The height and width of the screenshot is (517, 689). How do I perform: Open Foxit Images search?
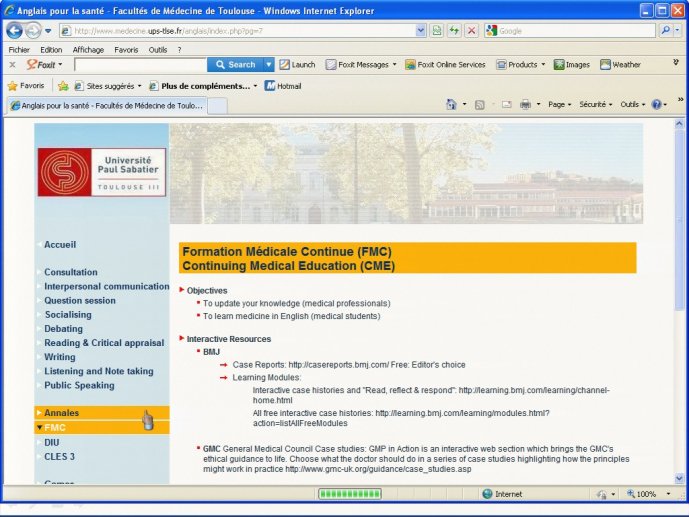click(x=572, y=65)
